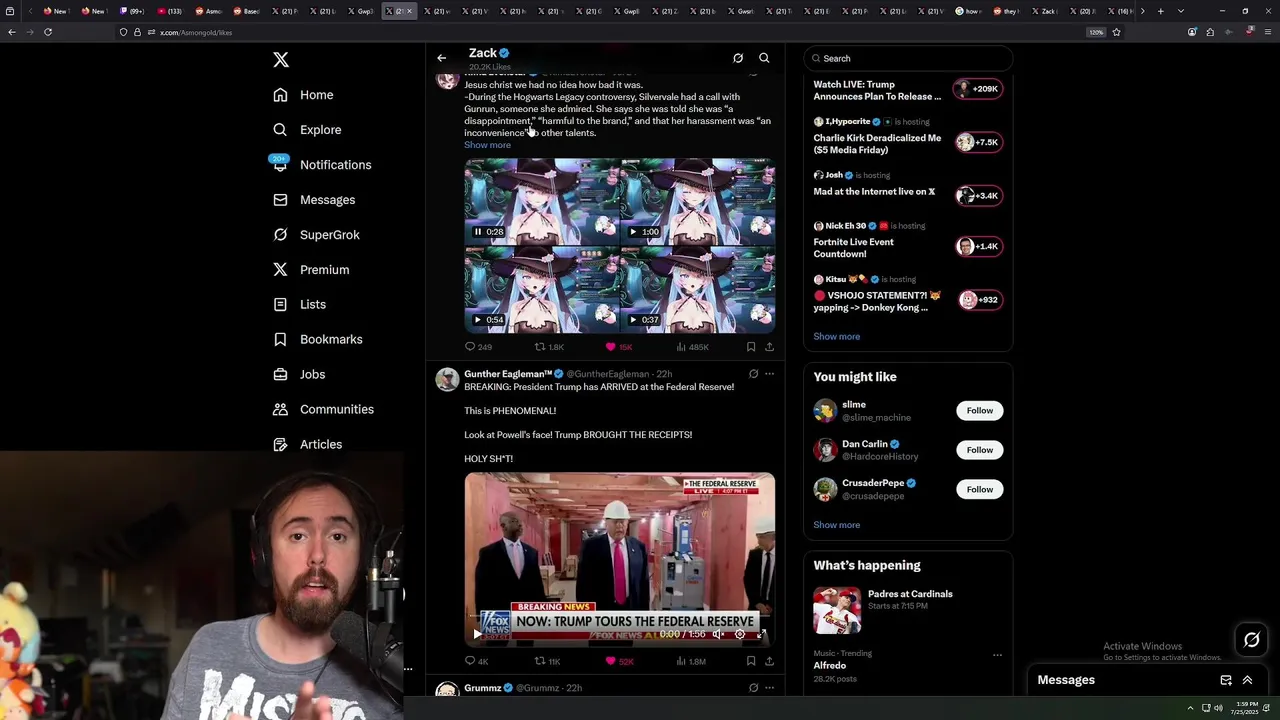Bookmark the Gunther Eagleman tweet

click(751, 661)
